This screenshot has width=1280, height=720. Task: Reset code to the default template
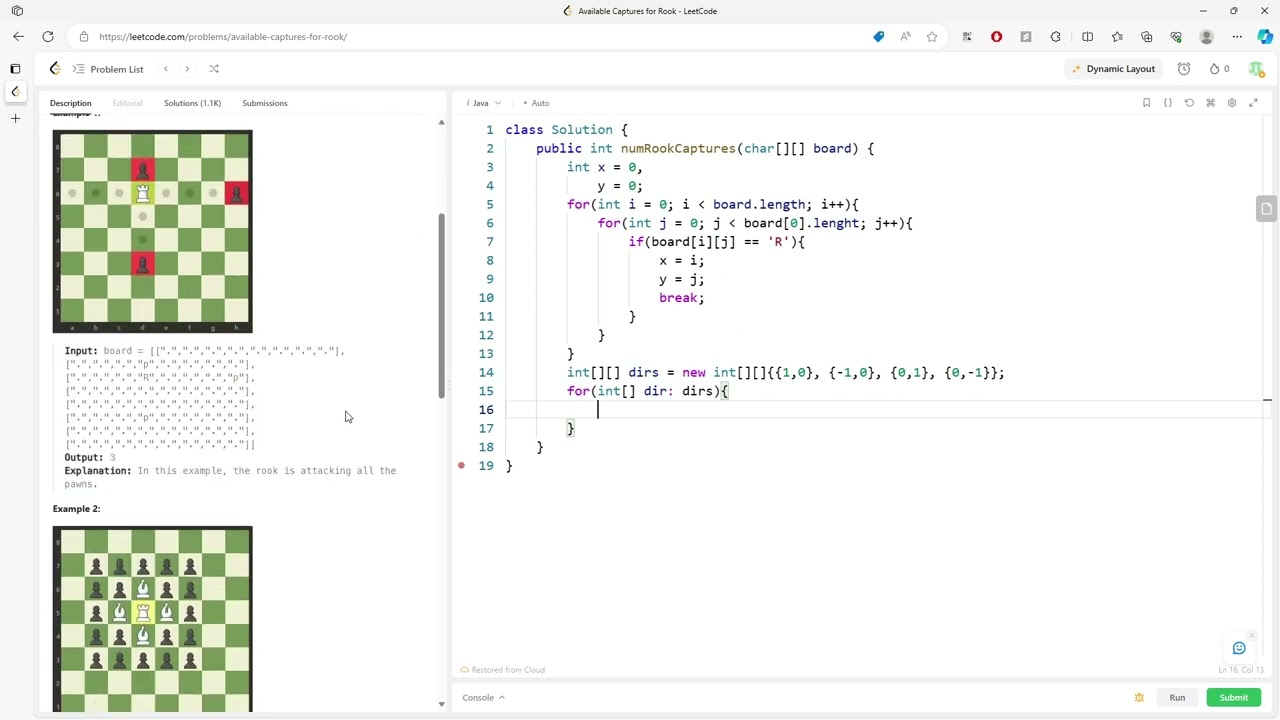pyautogui.click(x=1189, y=103)
